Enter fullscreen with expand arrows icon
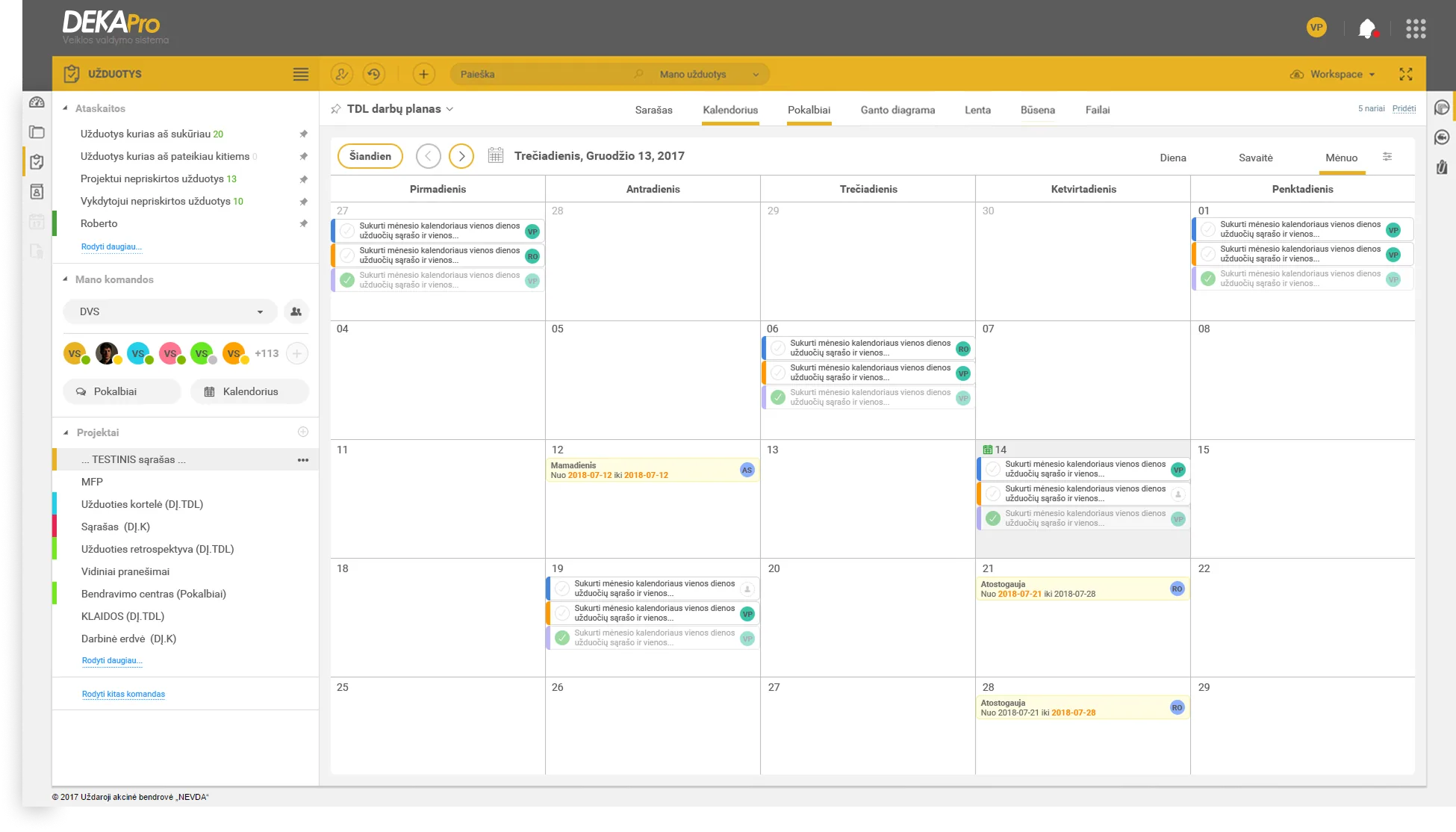This screenshot has width=1456, height=832. [x=1406, y=74]
